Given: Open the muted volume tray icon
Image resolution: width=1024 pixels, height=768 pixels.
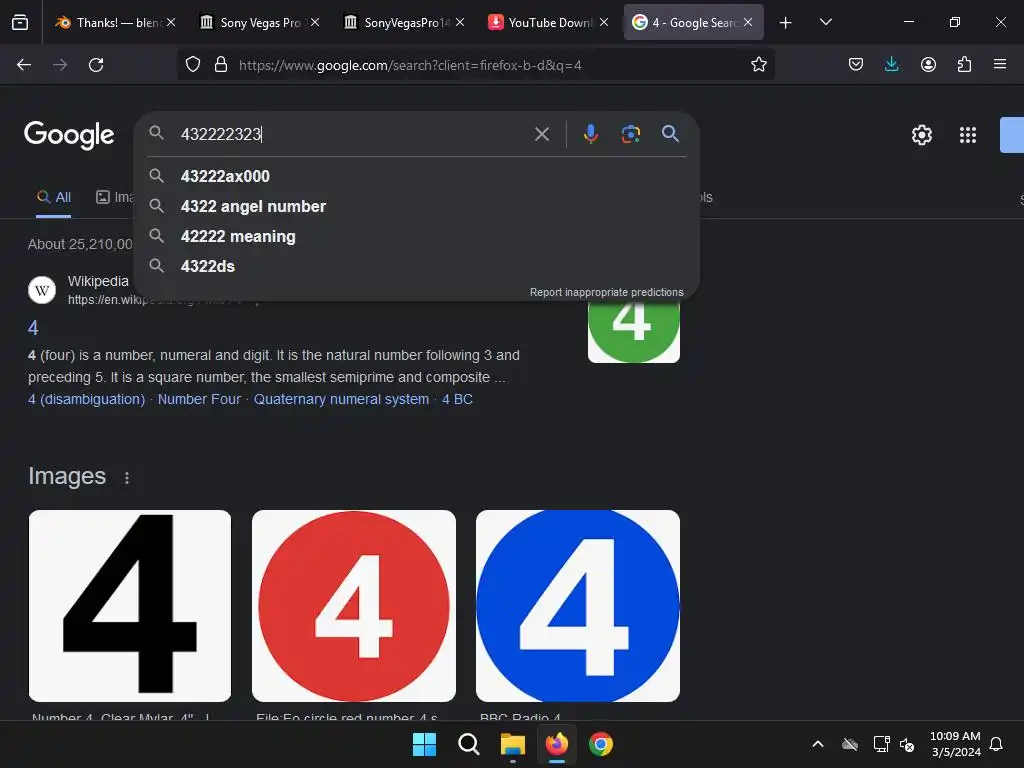Looking at the screenshot, I should click(907, 744).
